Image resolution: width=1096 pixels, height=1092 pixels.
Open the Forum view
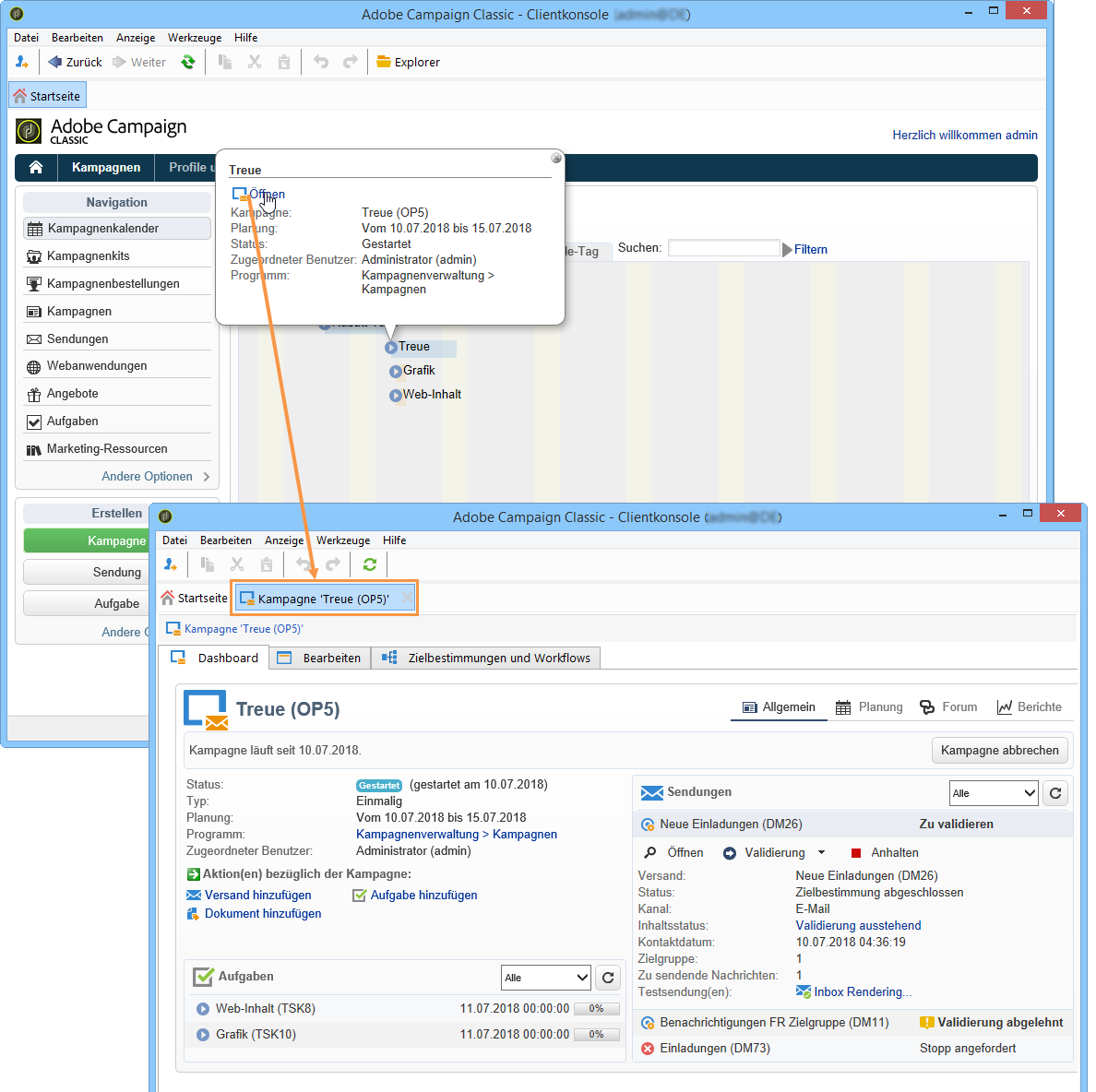[948, 707]
